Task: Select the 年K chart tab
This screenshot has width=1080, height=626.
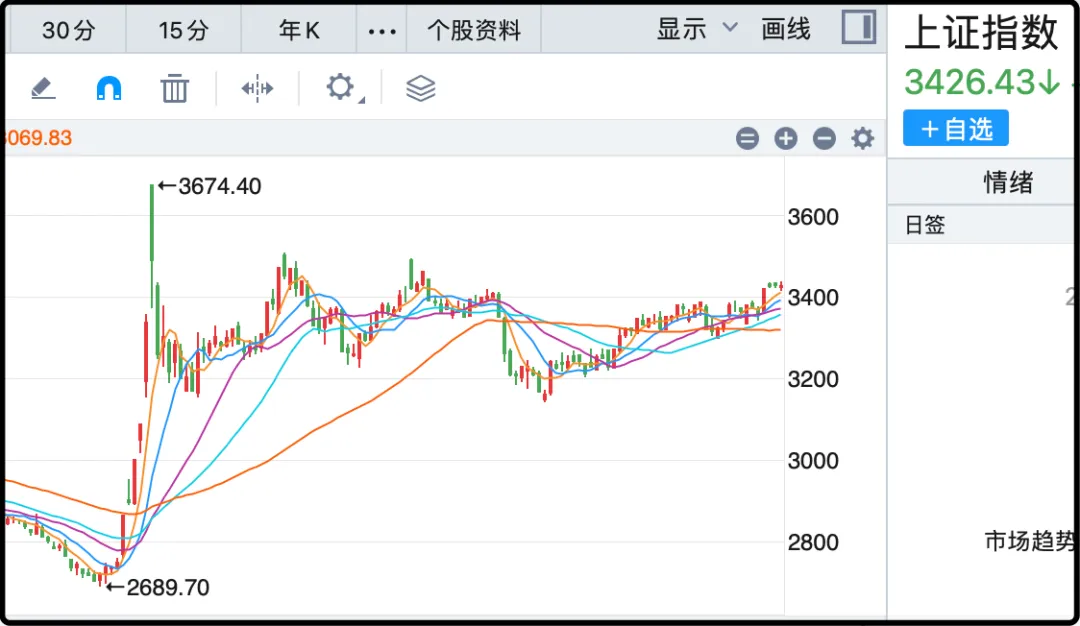Action: pyautogui.click(x=299, y=30)
